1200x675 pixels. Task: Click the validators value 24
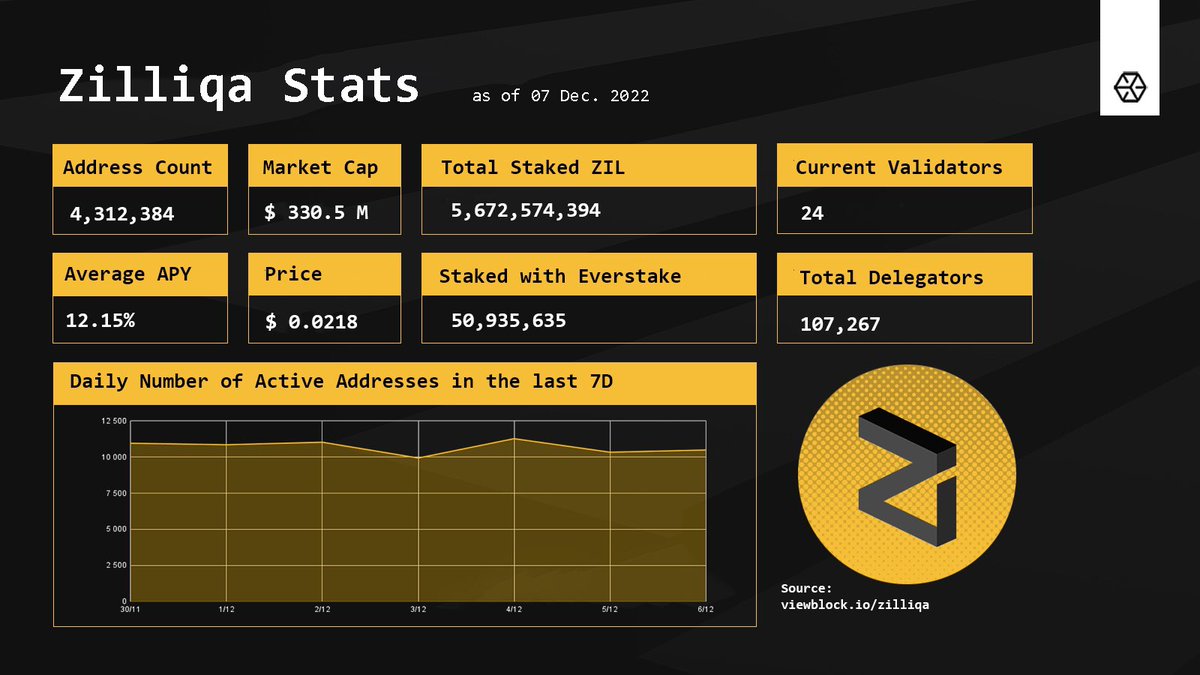tap(812, 213)
